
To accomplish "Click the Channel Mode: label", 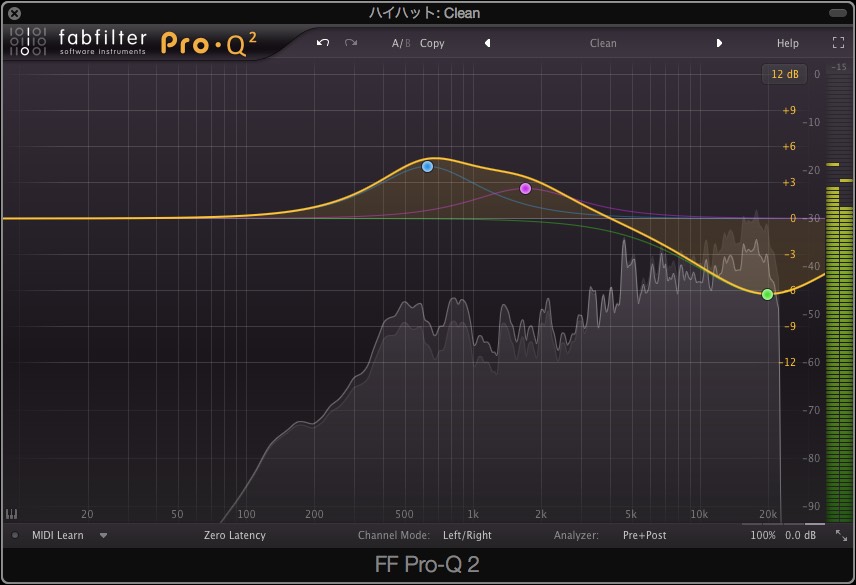I will [394, 535].
